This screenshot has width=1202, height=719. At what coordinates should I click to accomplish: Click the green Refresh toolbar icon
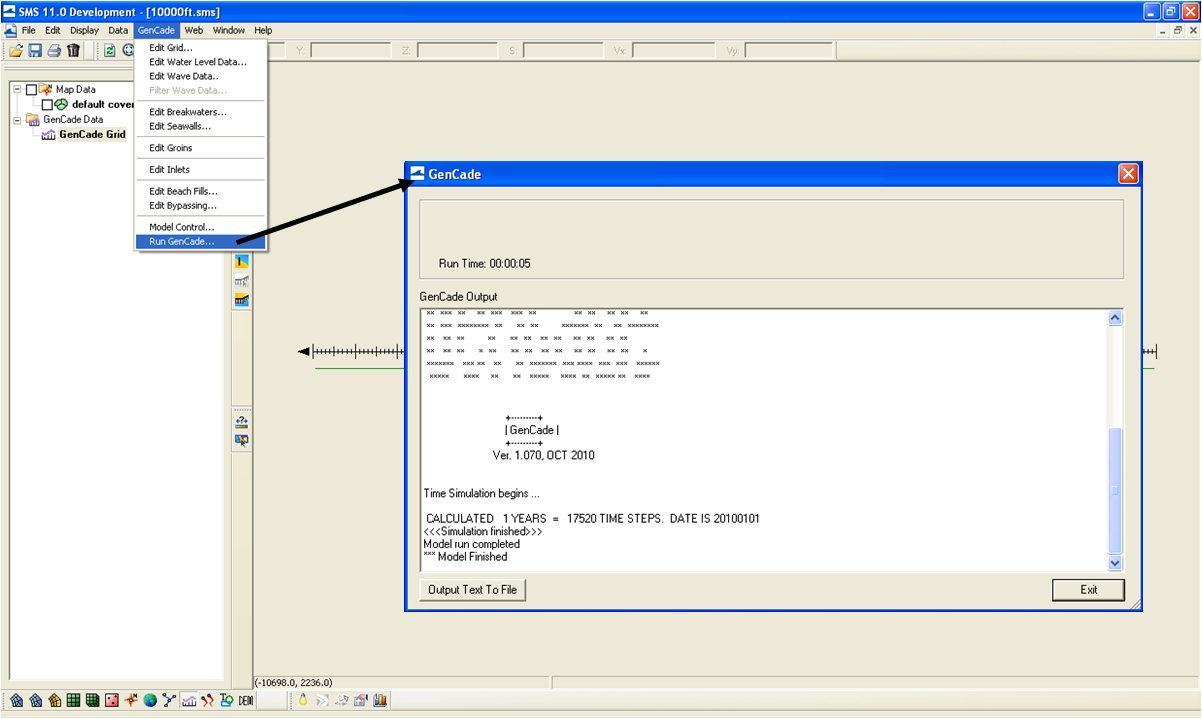coord(110,50)
